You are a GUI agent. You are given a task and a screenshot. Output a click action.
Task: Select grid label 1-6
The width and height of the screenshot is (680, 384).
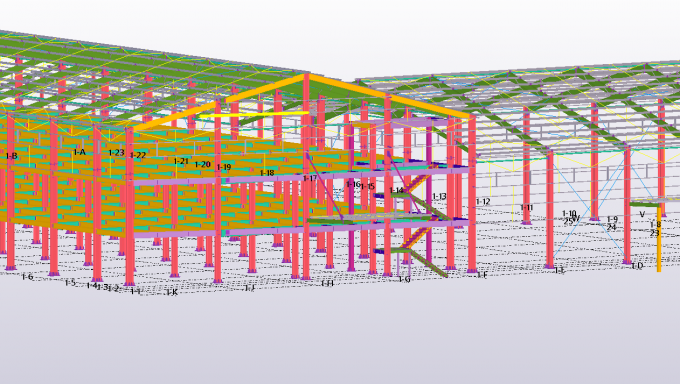pos(27,276)
